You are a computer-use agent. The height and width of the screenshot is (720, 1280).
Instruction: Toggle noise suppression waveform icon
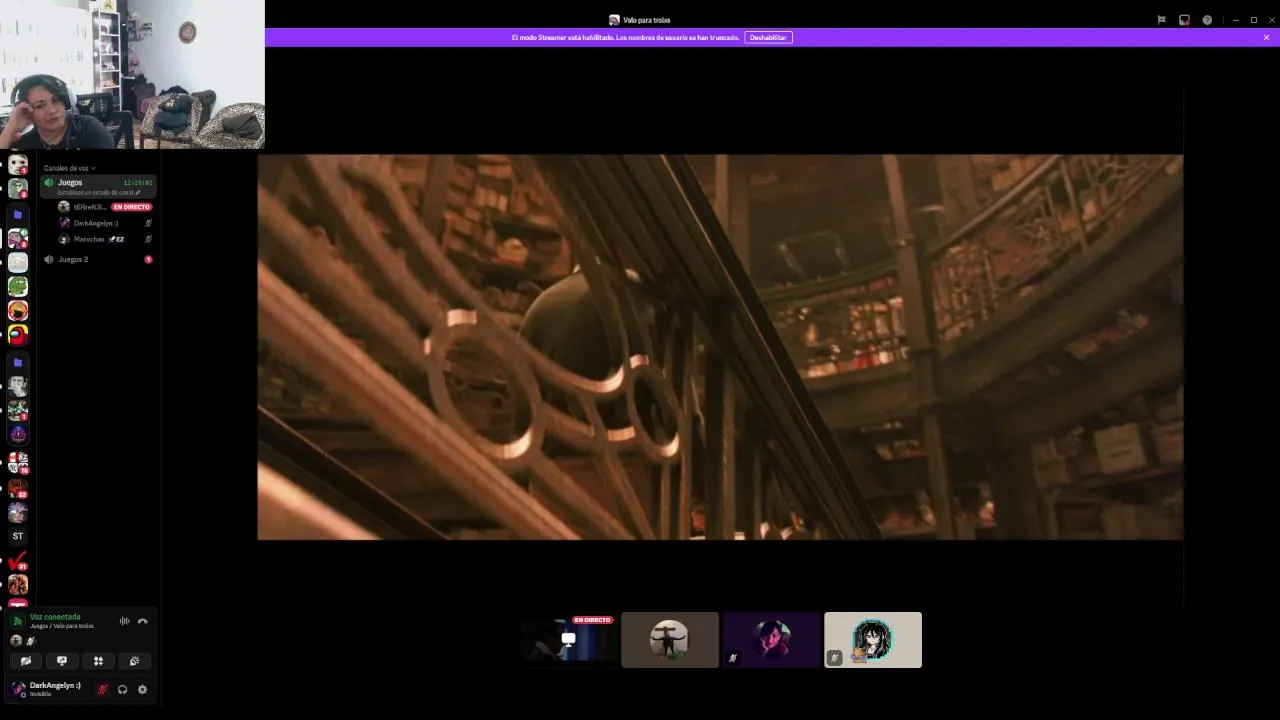(x=125, y=621)
